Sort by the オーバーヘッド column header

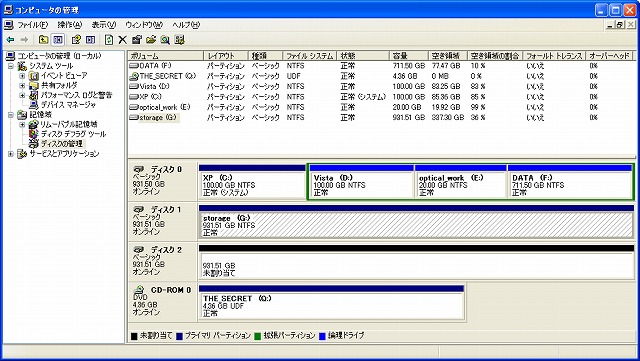tap(609, 56)
